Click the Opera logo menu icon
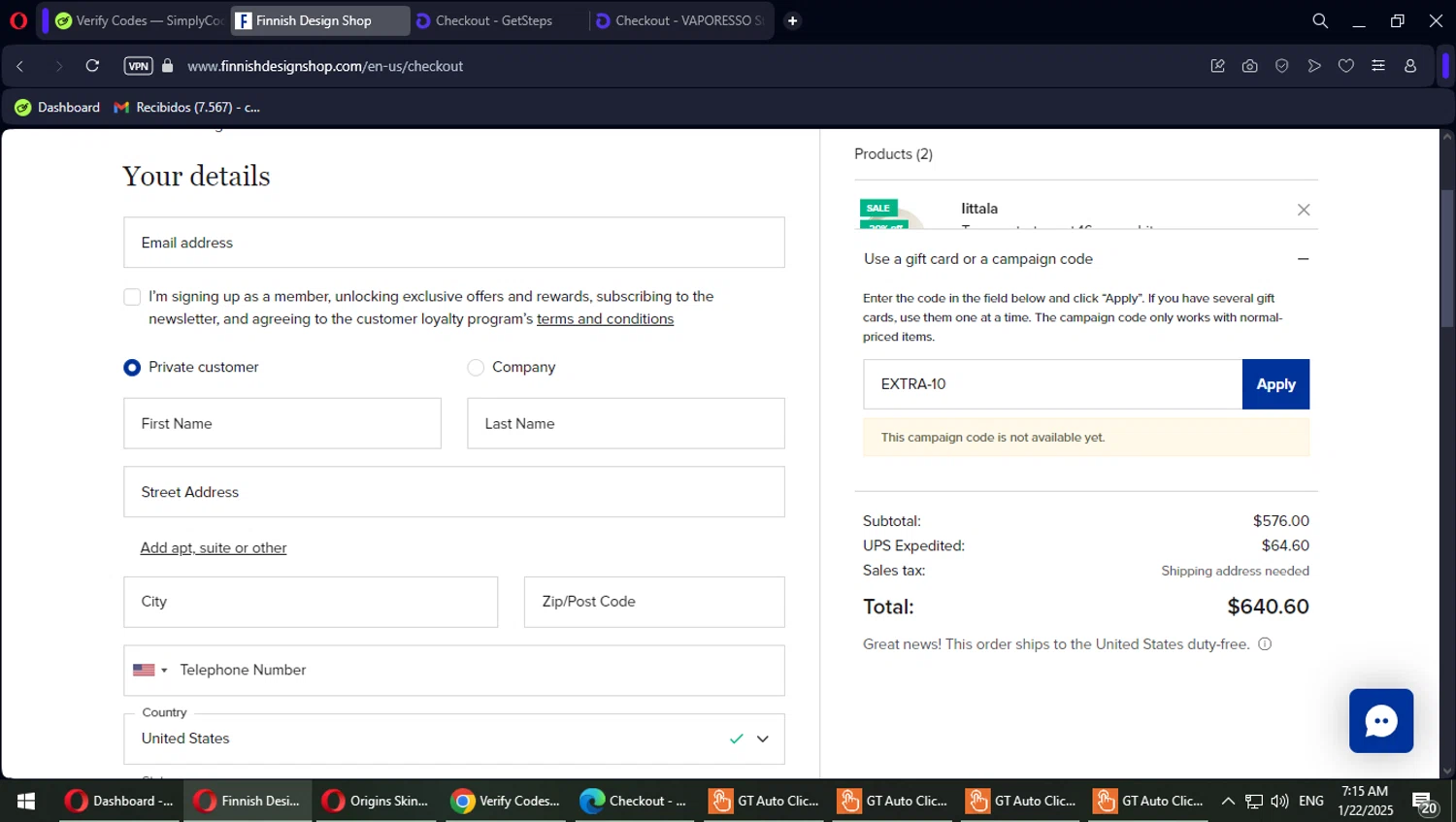Image resolution: width=1456 pixels, height=822 pixels. 17,20
